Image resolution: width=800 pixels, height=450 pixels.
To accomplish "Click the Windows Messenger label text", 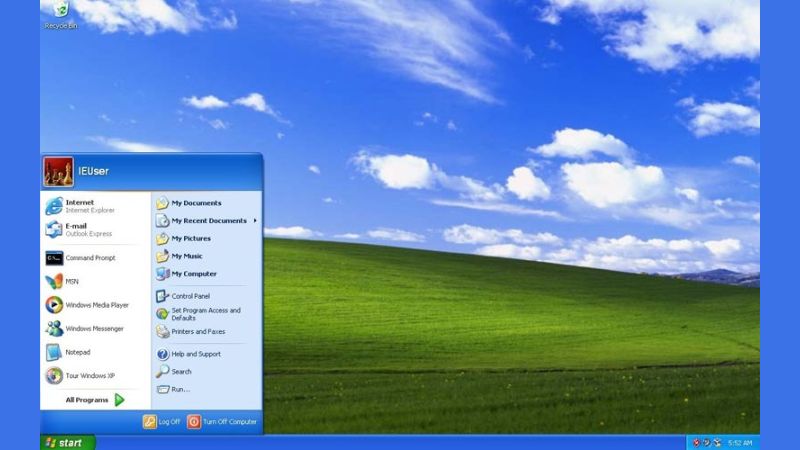I will 94,329.
